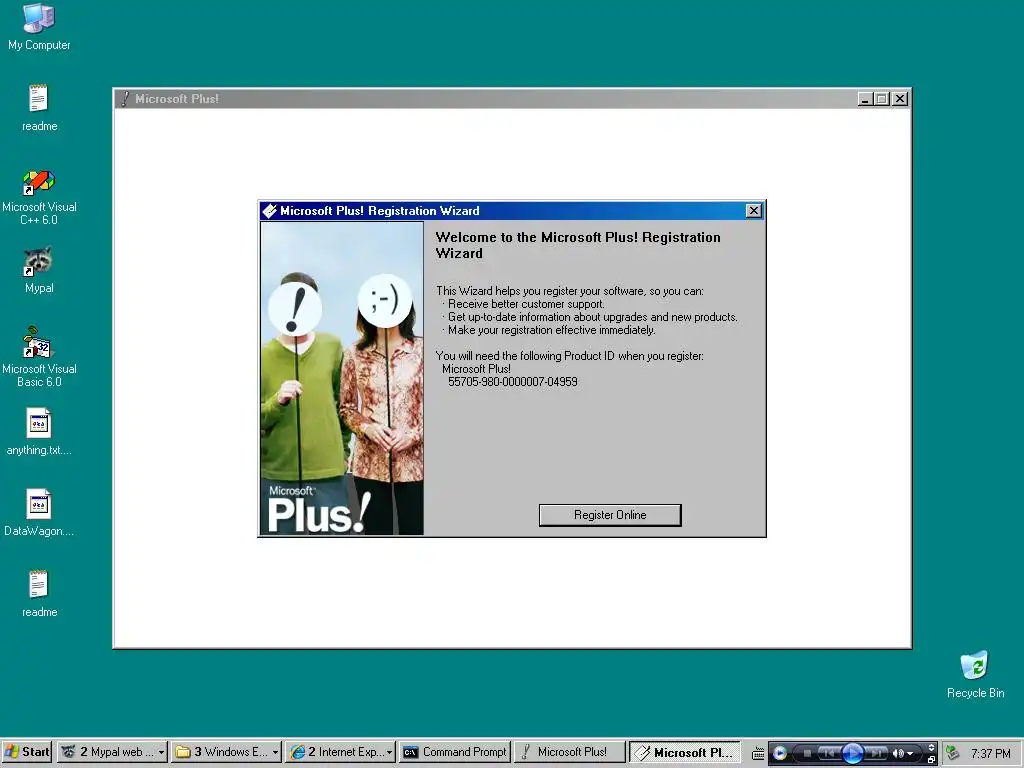This screenshot has height=768, width=1024.
Task: Open the media player volume dropdown arrow
Action: point(910,754)
